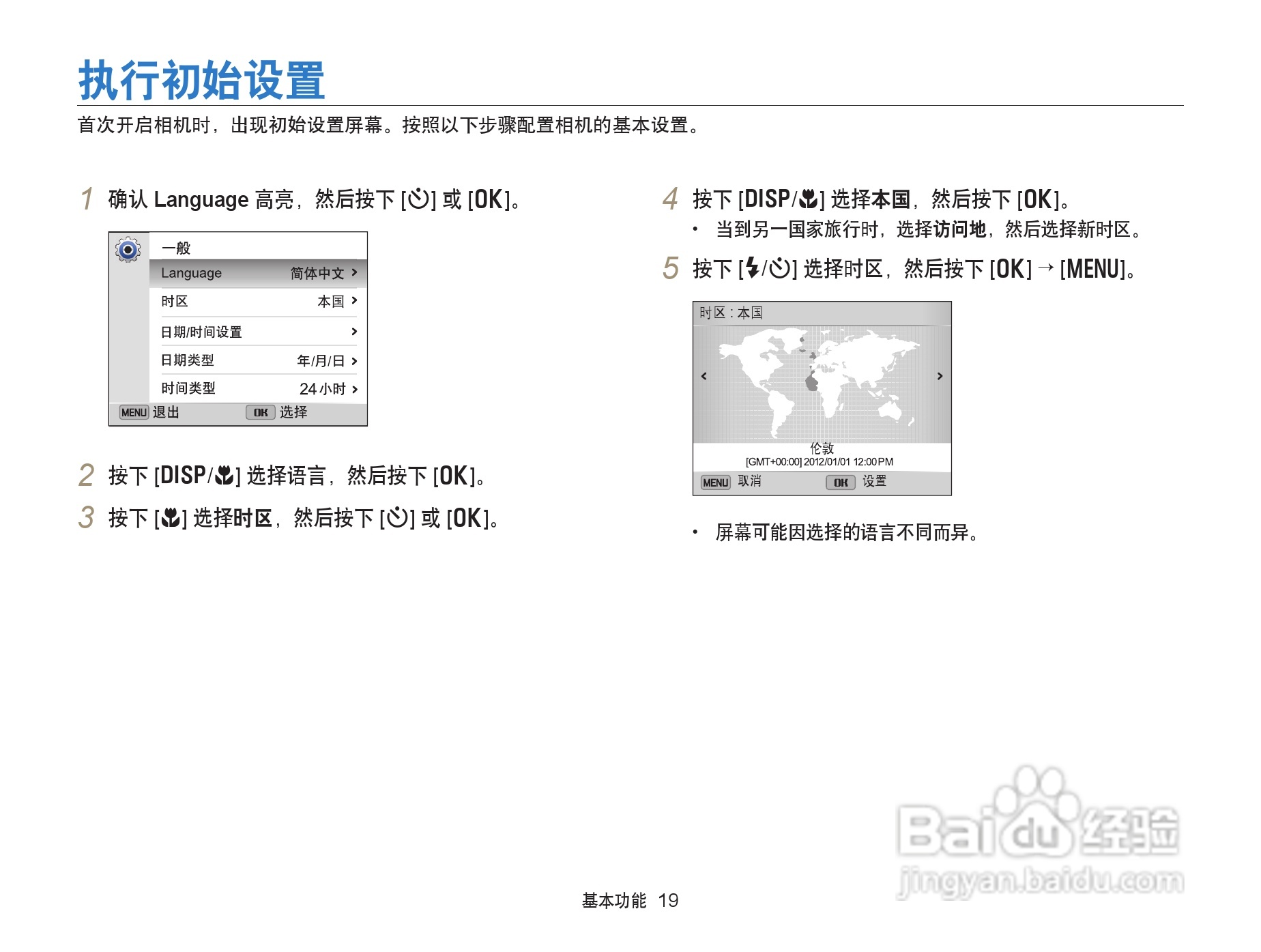Screen dimensions: 1261x952
Task: Expand the chevron next to 简体中文
Action: click(354, 272)
